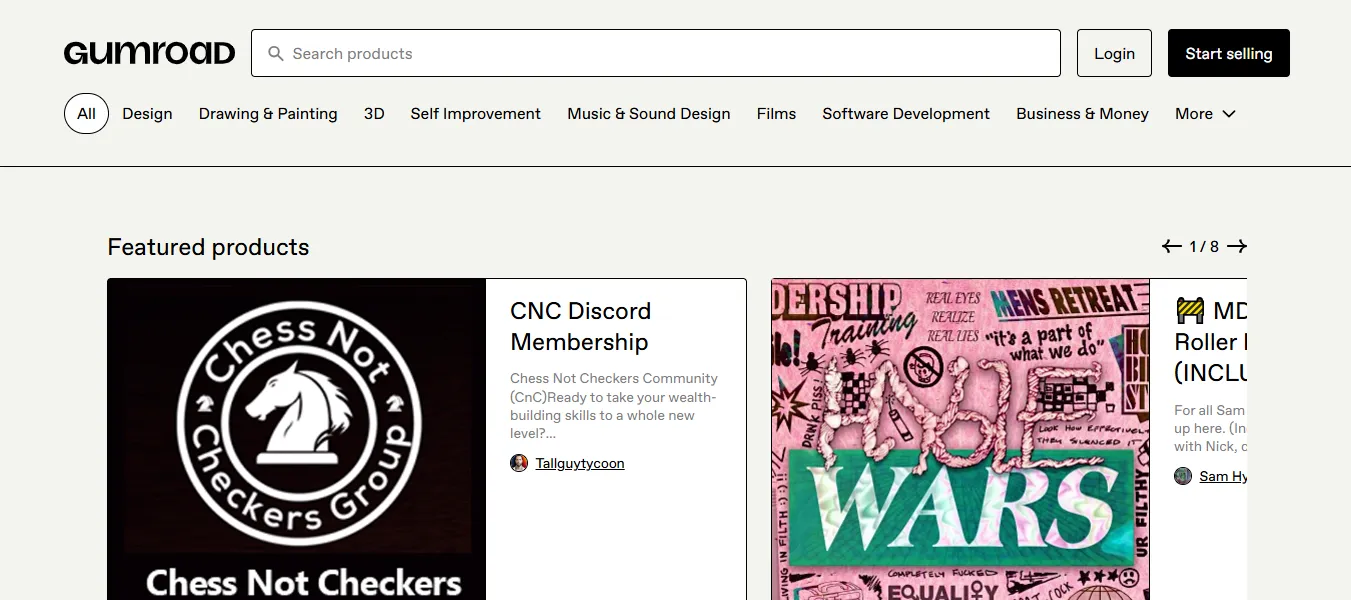Browse the Self Improvement category

coord(475,114)
